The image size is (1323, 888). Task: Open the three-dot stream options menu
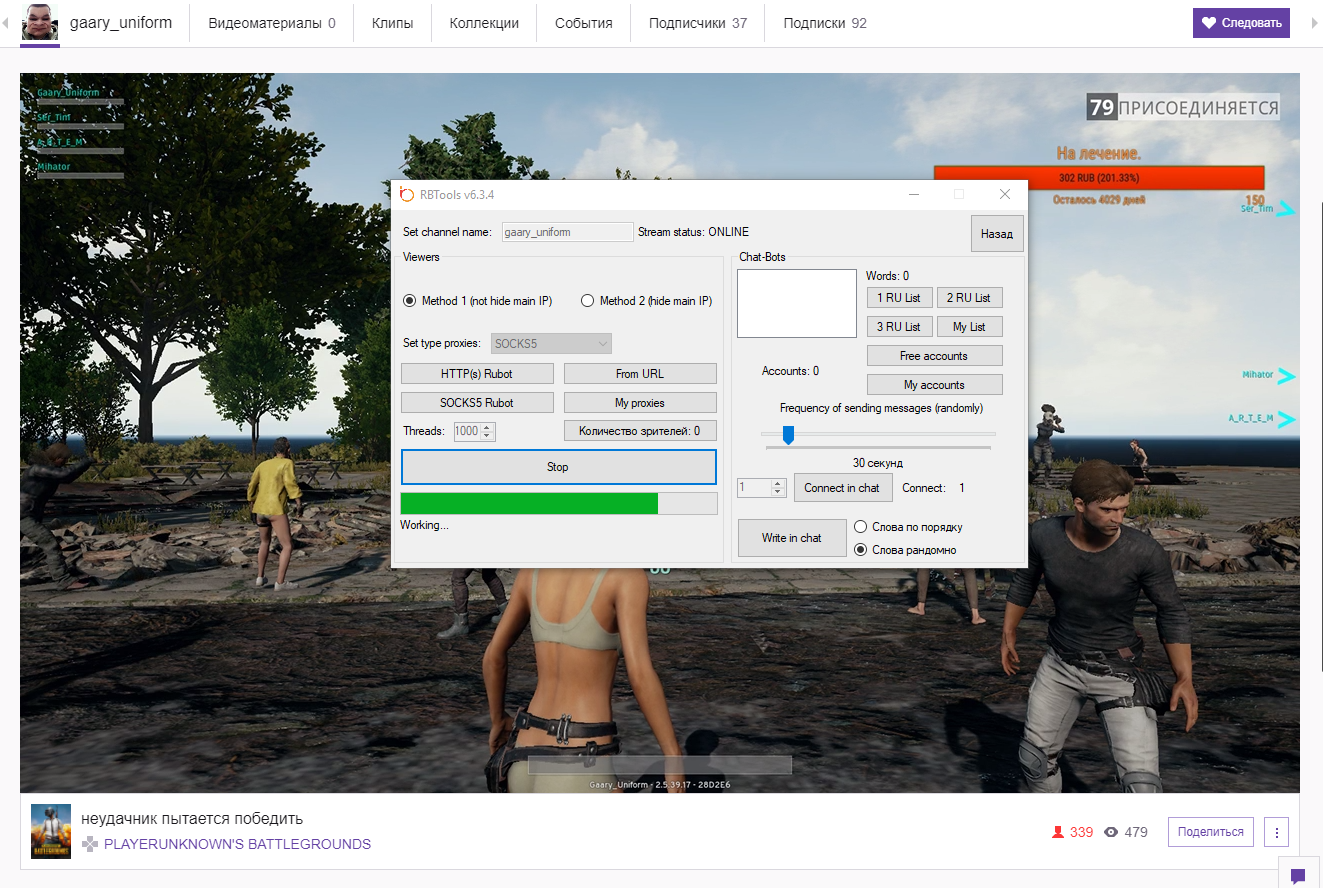[1276, 832]
